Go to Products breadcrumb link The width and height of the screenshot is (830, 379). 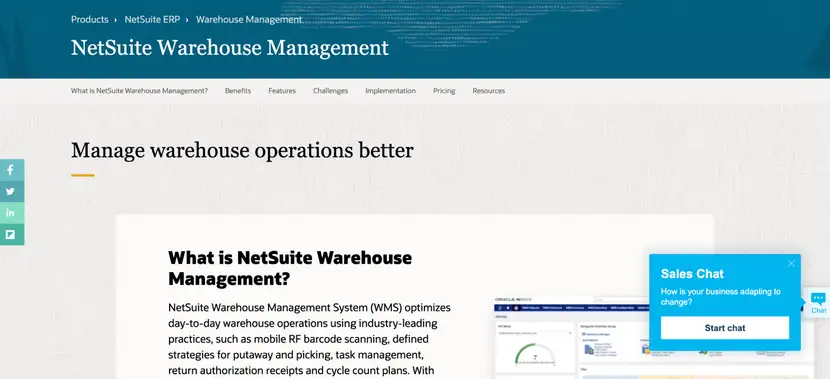coord(89,20)
